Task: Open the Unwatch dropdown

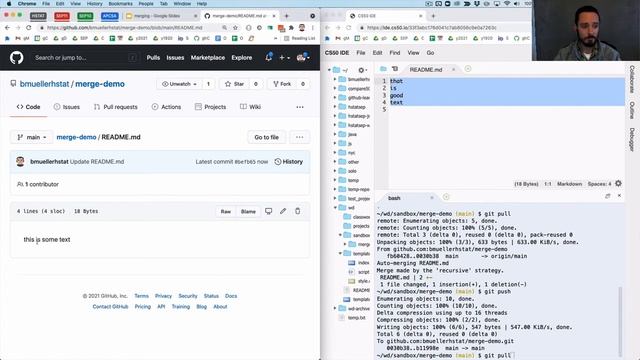Action: point(179,84)
